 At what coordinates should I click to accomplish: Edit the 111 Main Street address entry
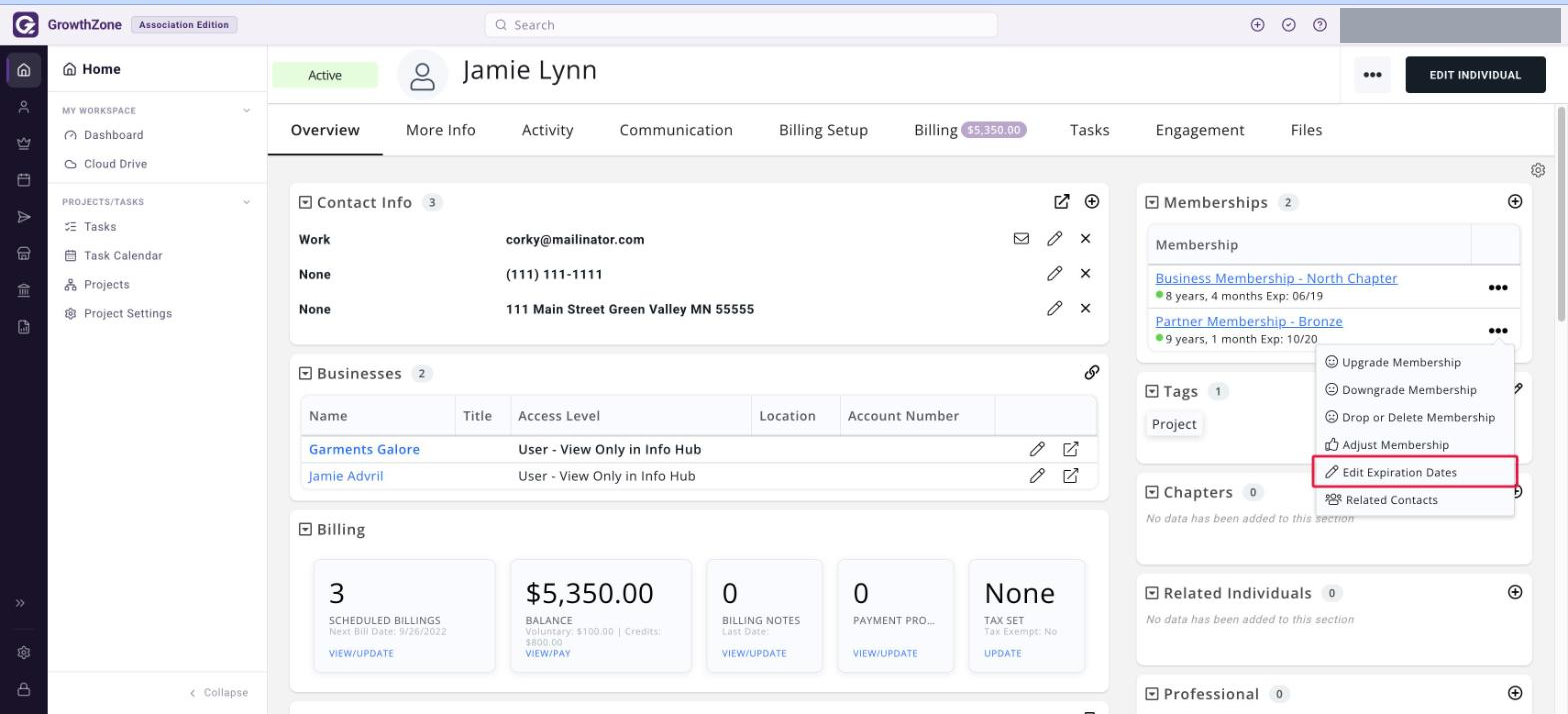[x=1054, y=309]
